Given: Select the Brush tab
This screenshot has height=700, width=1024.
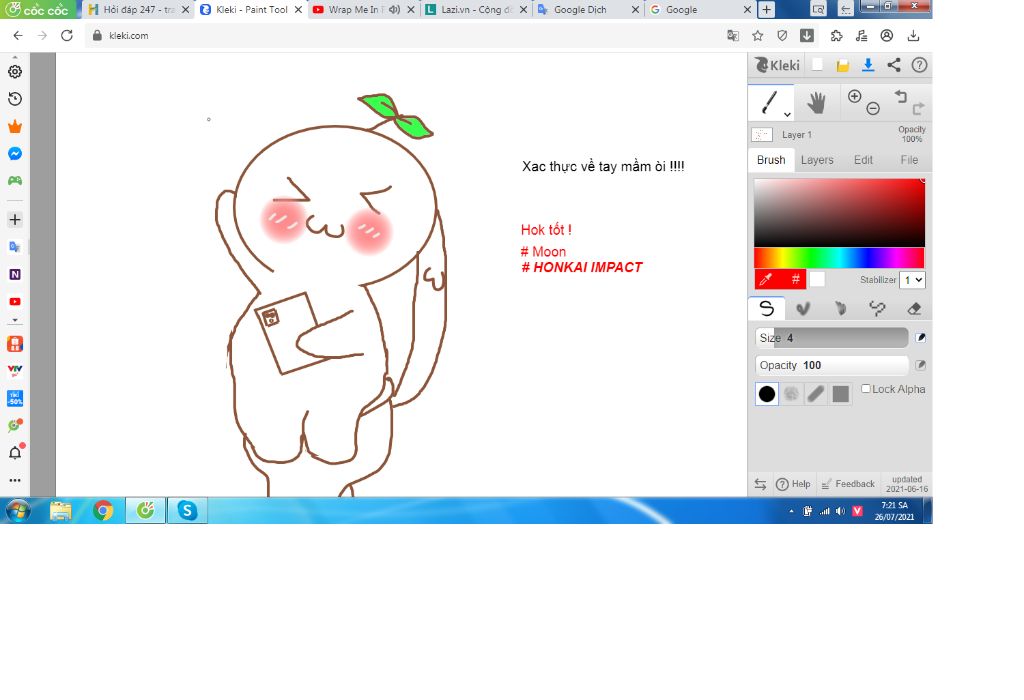Looking at the screenshot, I should click(x=771, y=160).
